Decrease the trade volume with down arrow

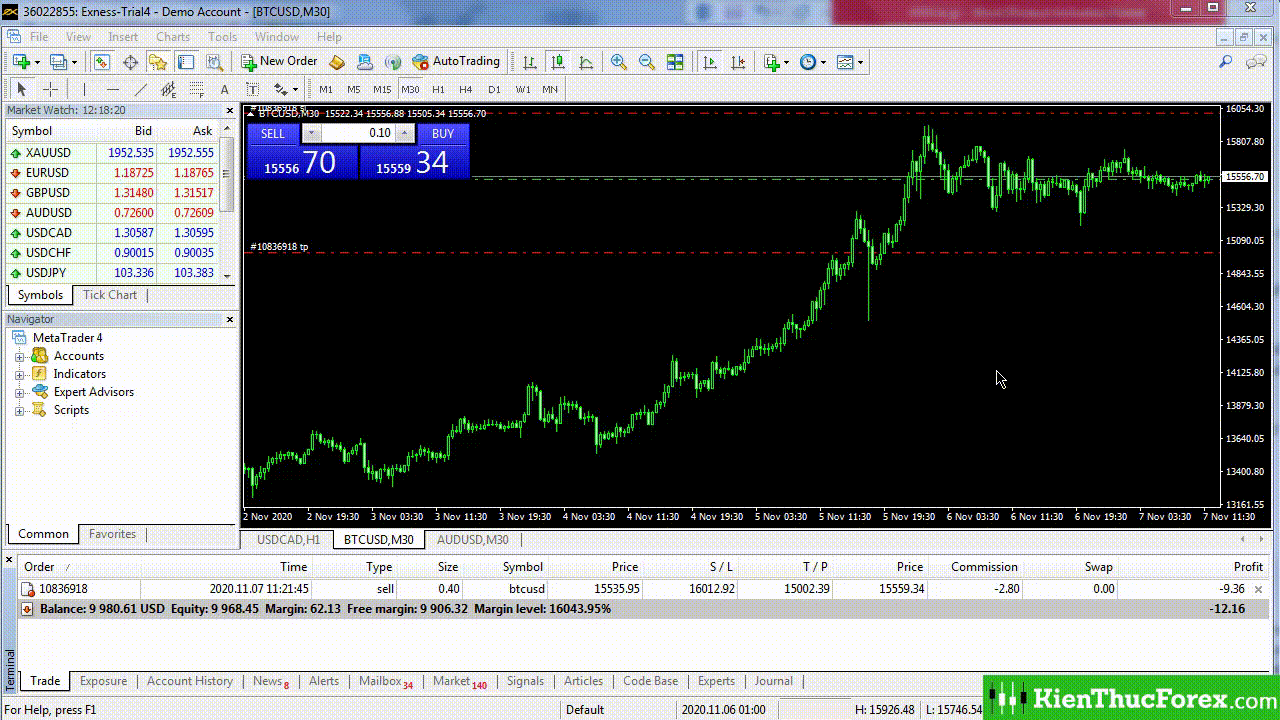click(311, 133)
